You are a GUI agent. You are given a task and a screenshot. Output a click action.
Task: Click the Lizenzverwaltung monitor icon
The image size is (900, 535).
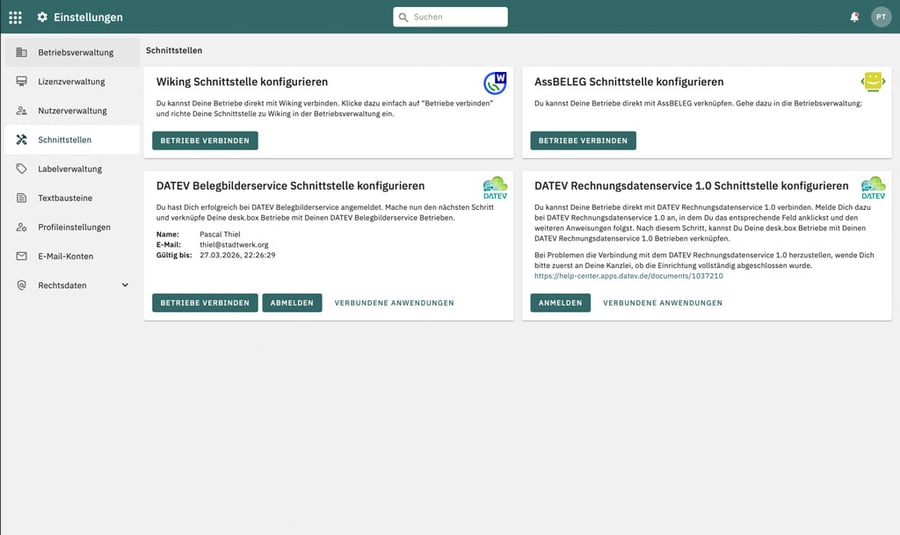pyautogui.click(x=22, y=82)
